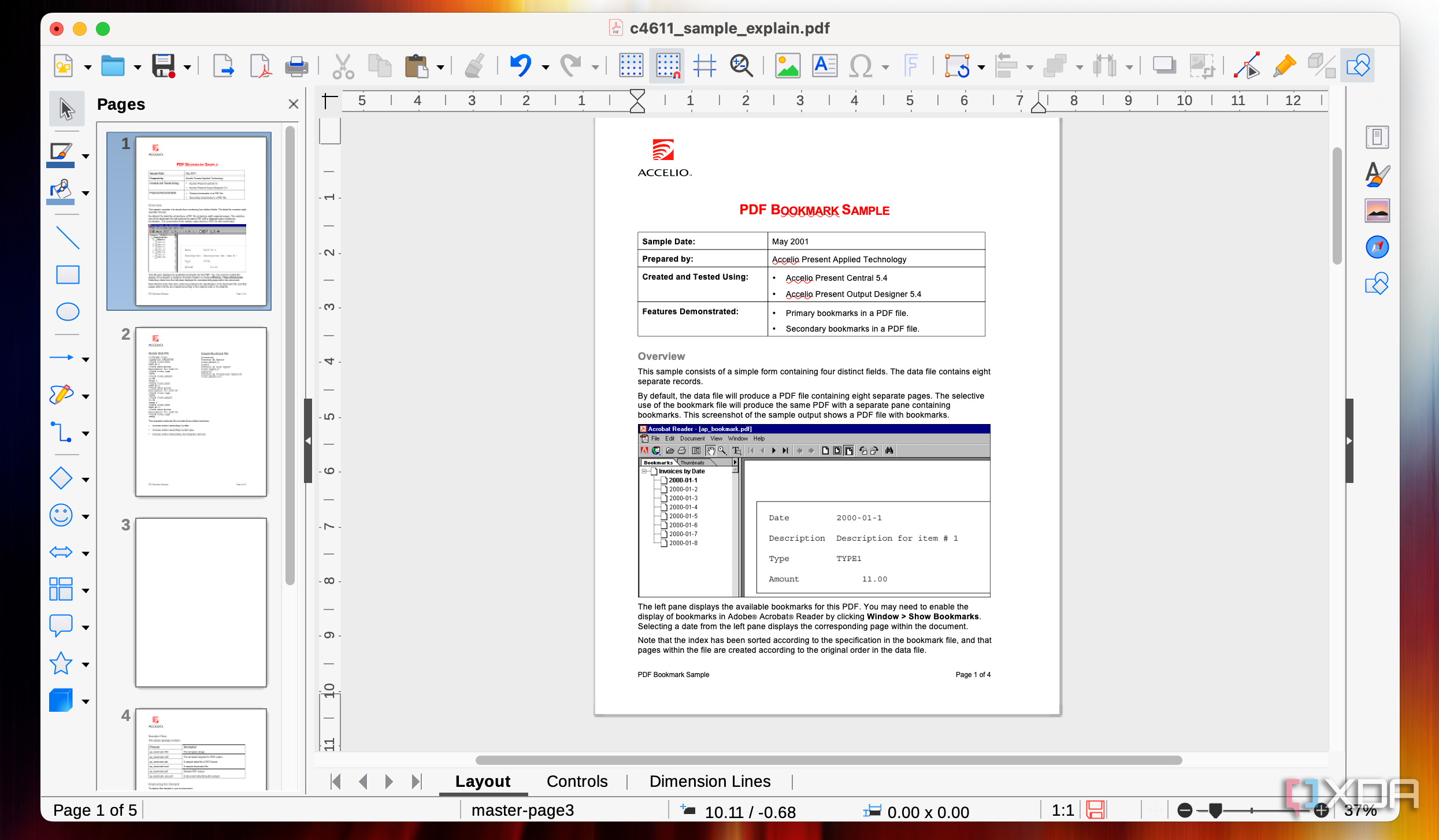The width and height of the screenshot is (1439, 840).
Task: Open Styles panel in sidebar
Action: tap(1378, 173)
